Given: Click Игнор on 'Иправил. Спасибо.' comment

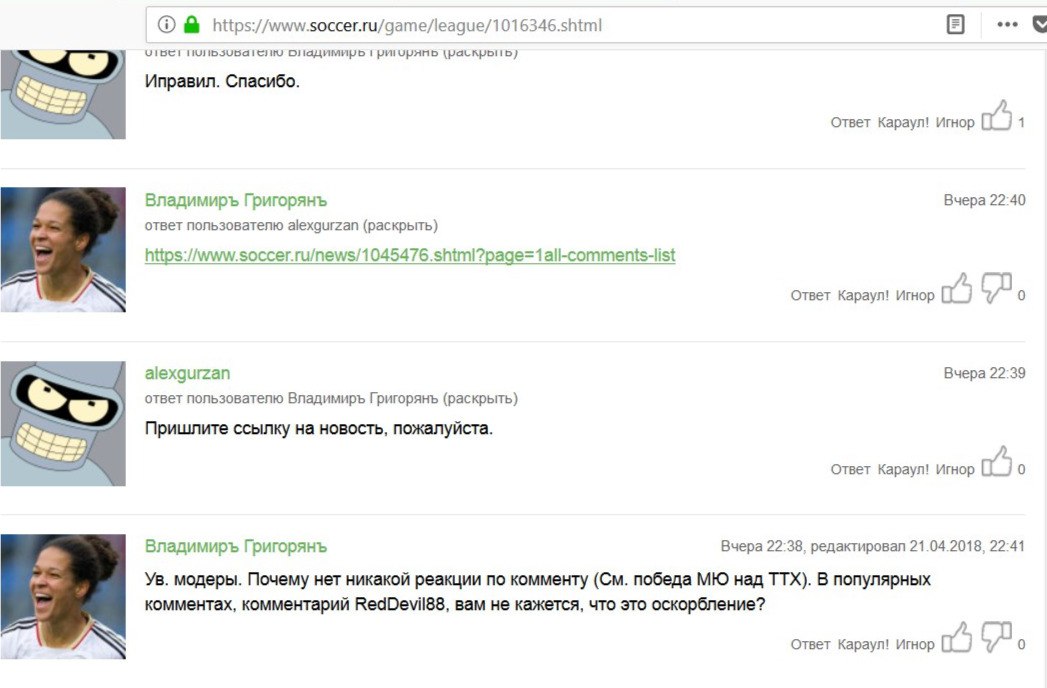Looking at the screenshot, I should point(955,122).
